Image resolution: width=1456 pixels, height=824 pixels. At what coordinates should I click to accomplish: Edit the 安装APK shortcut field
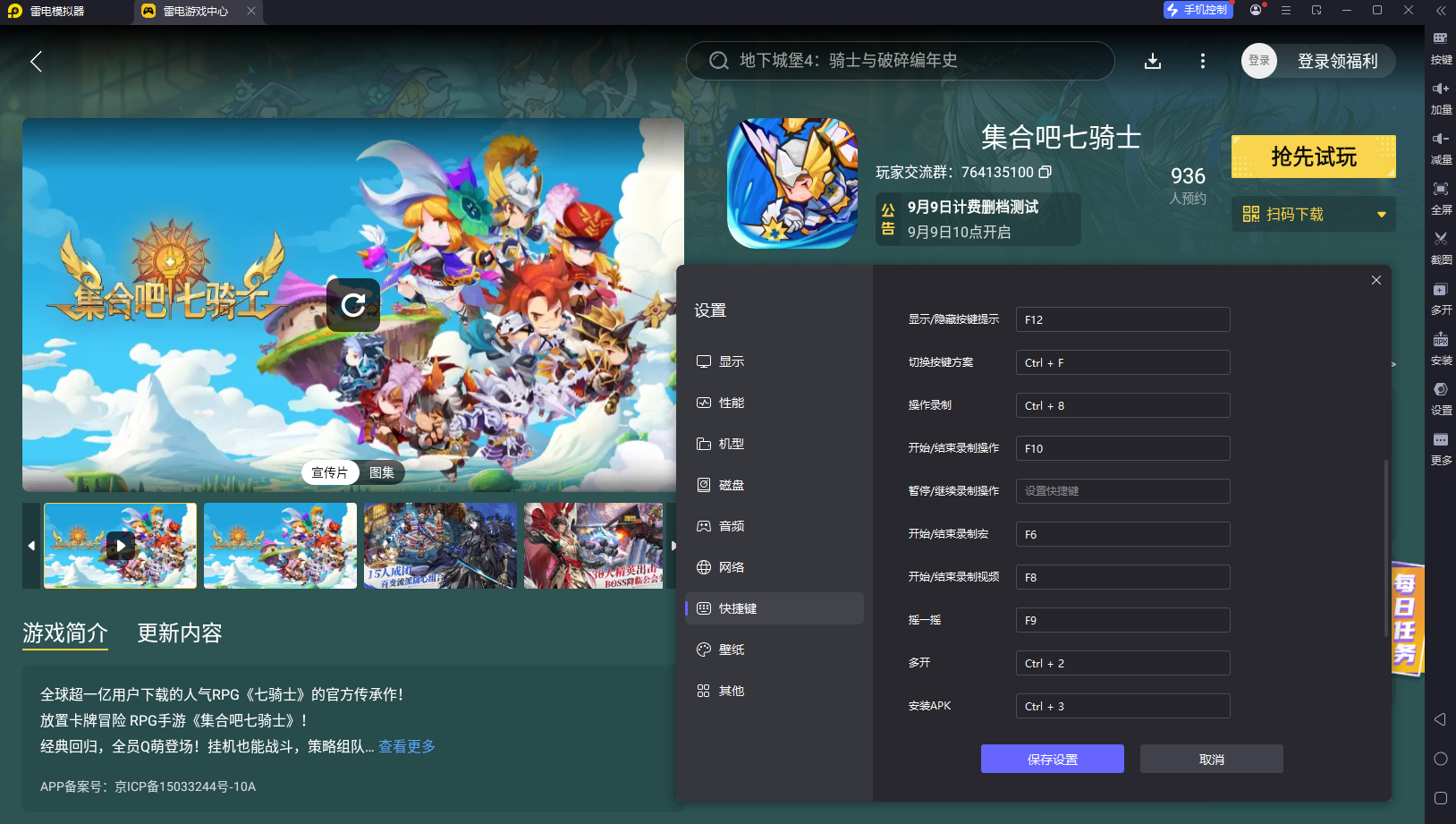(x=1122, y=706)
